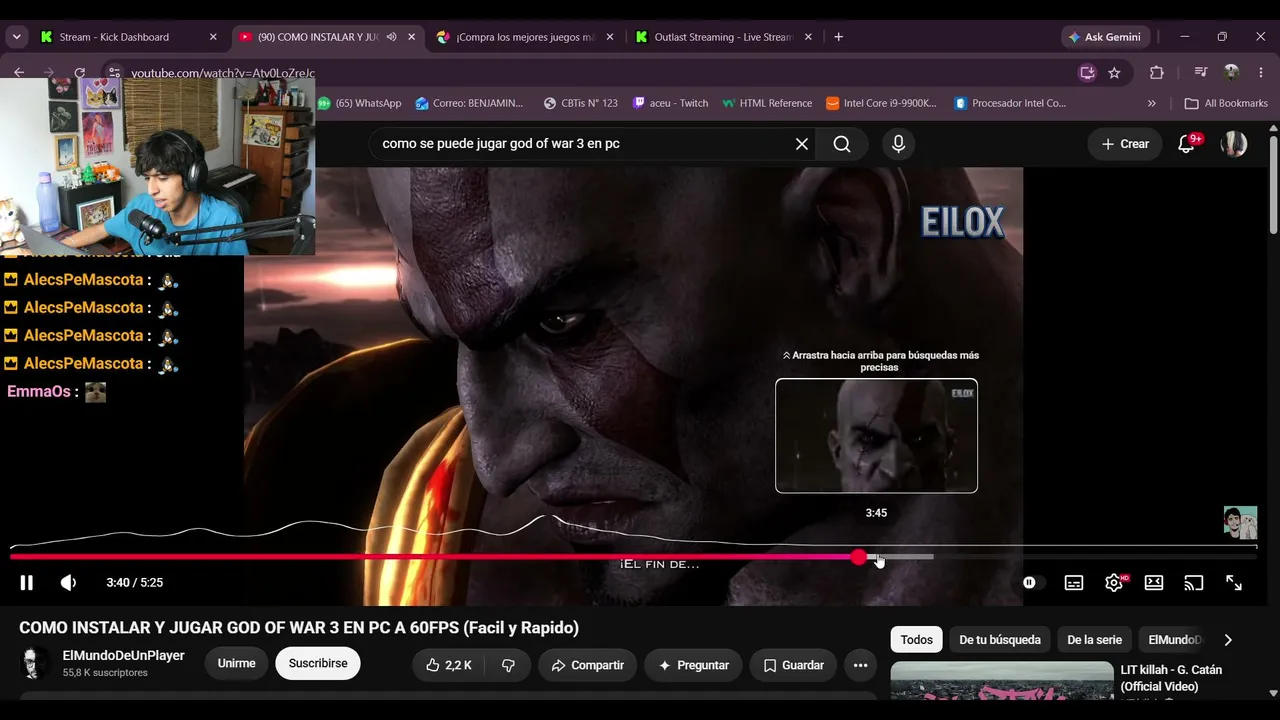The image size is (1280, 720).
Task: Go back to the previous page
Action: 19,73
